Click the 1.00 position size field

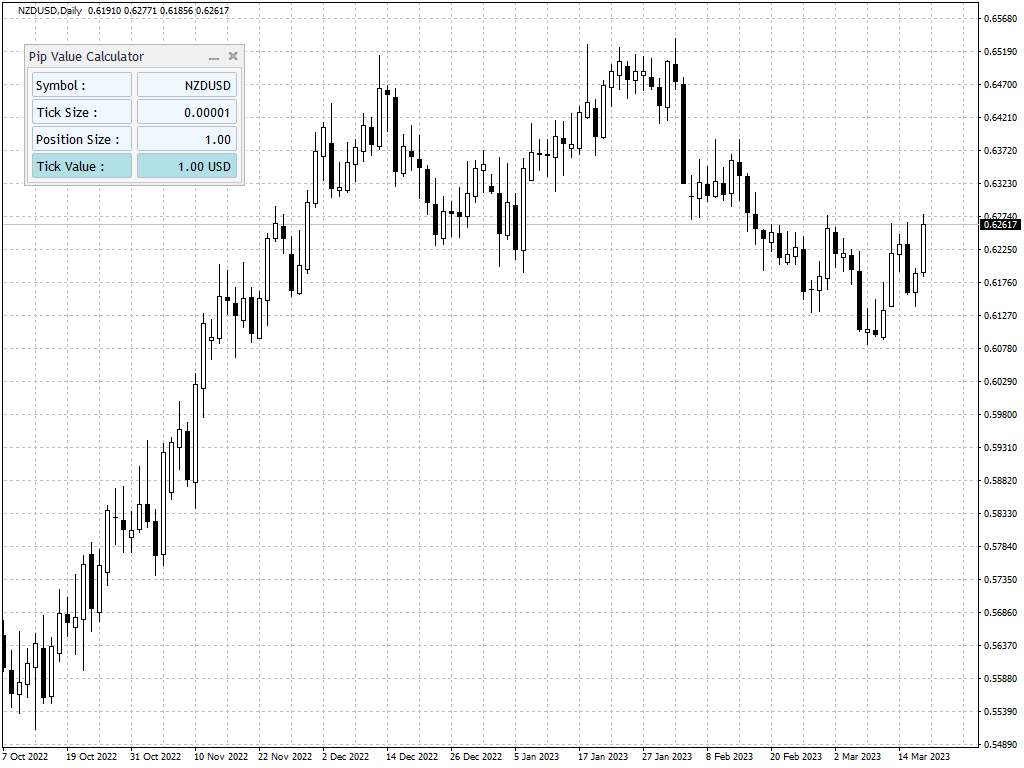pyautogui.click(x=187, y=138)
